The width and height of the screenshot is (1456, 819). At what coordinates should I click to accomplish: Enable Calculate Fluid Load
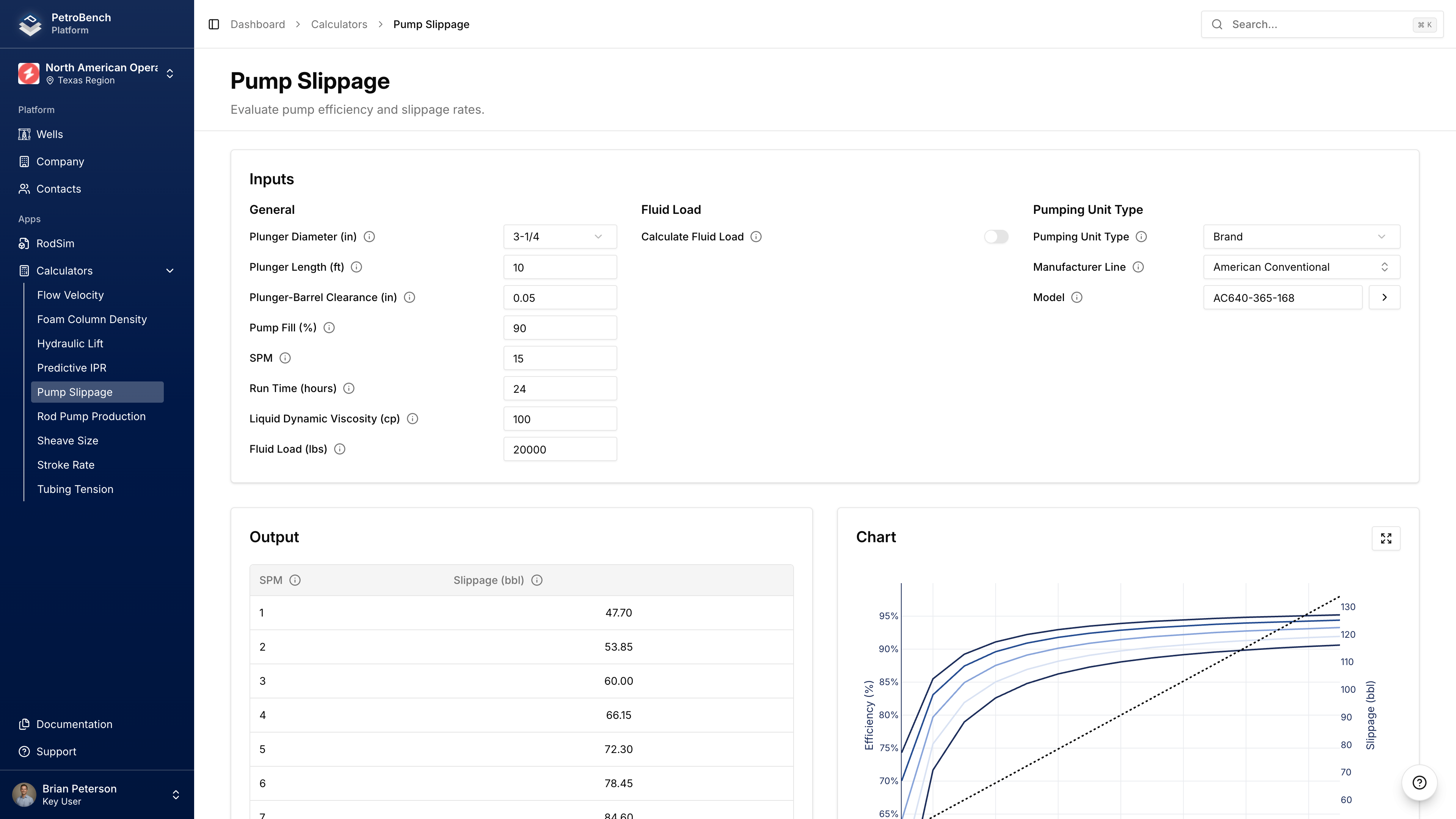click(996, 236)
